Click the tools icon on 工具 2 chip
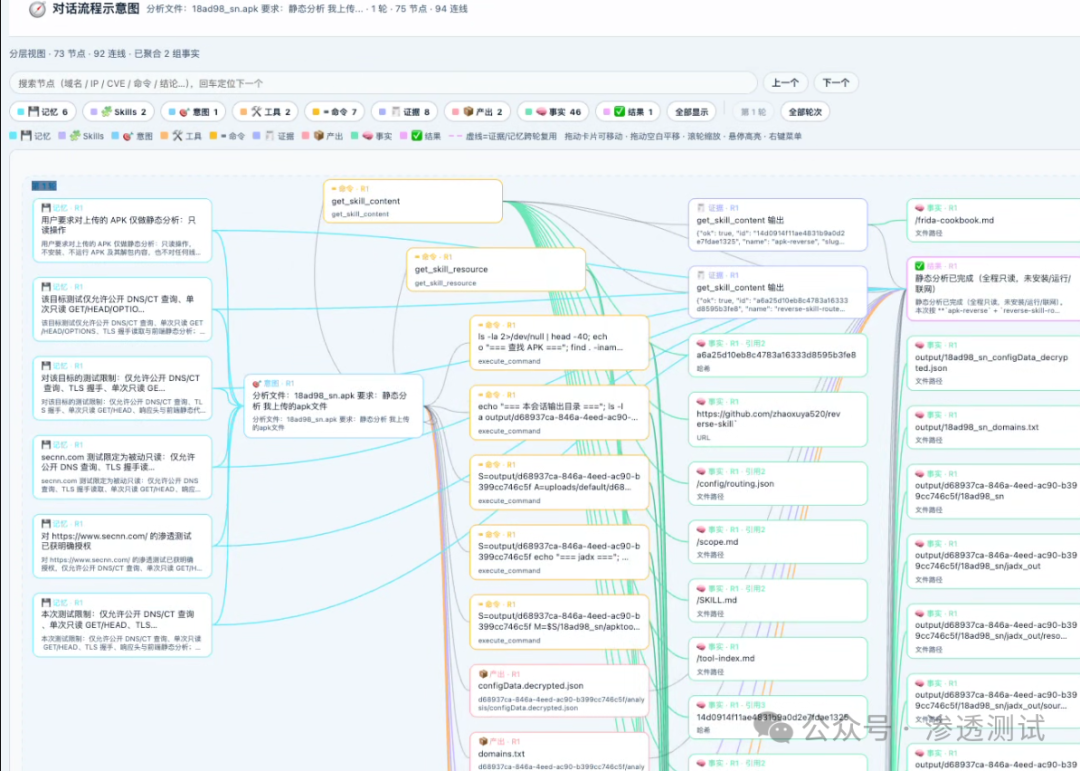This screenshot has width=1080, height=771. [x=256, y=112]
